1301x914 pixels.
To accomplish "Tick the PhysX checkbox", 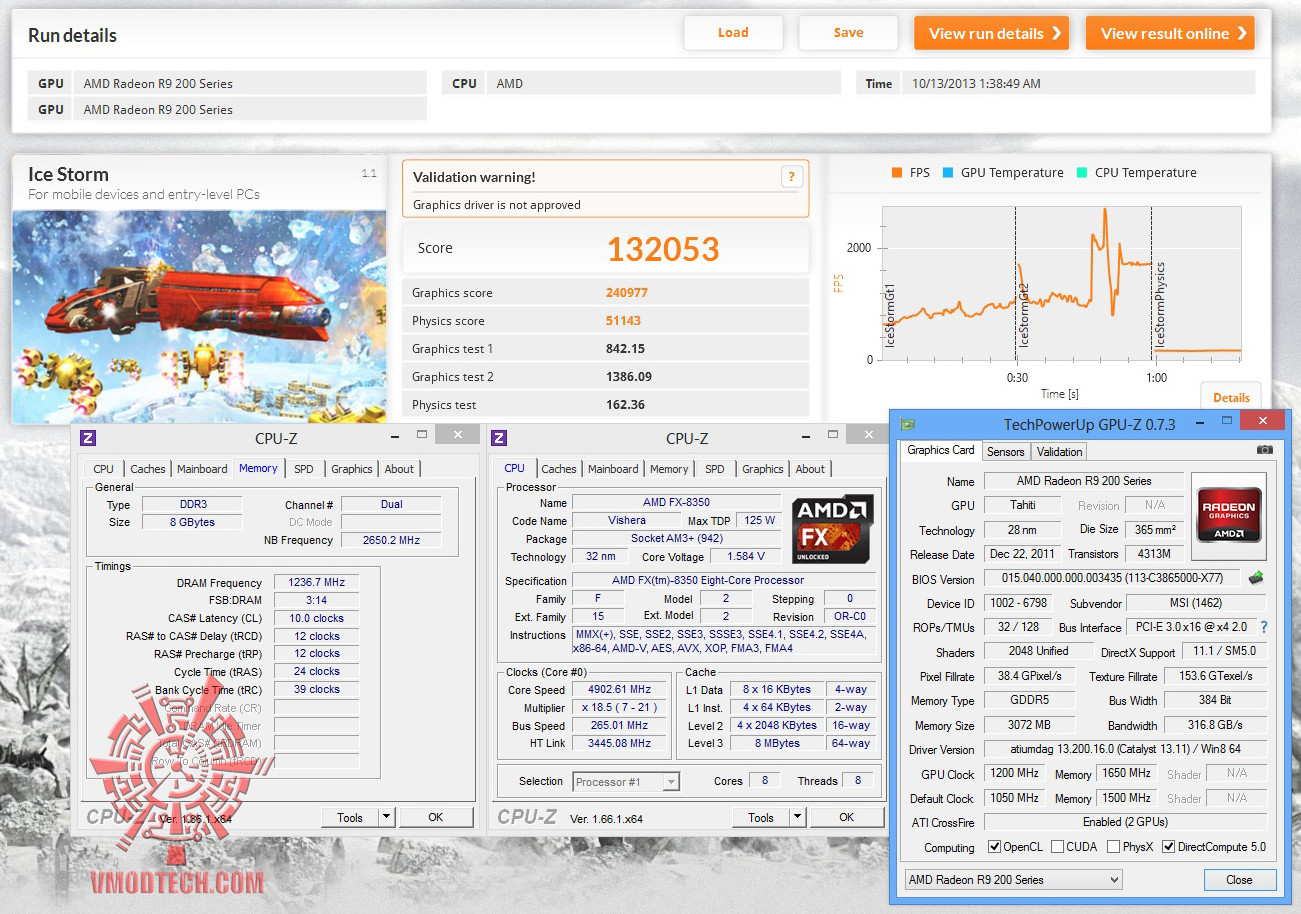I will click(x=1113, y=847).
